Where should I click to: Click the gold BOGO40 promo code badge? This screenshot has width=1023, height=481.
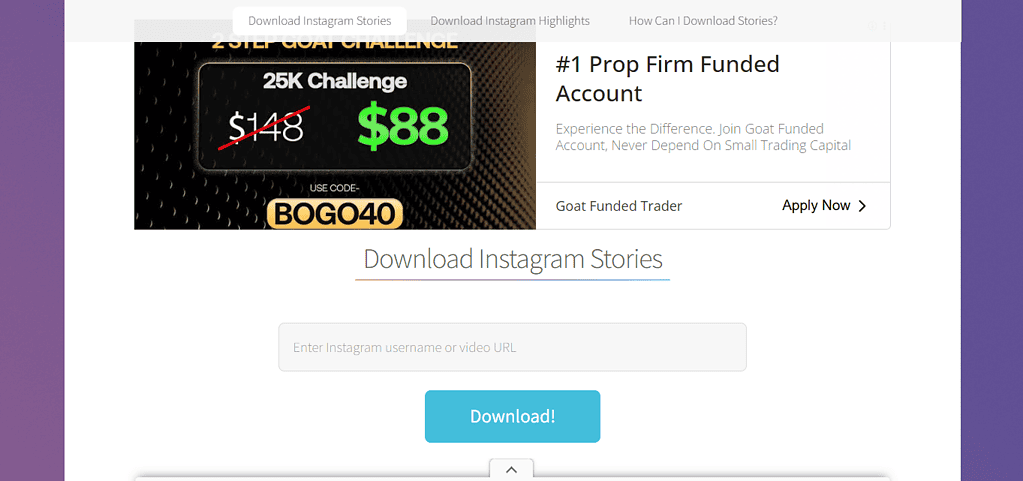[x=334, y=213]
